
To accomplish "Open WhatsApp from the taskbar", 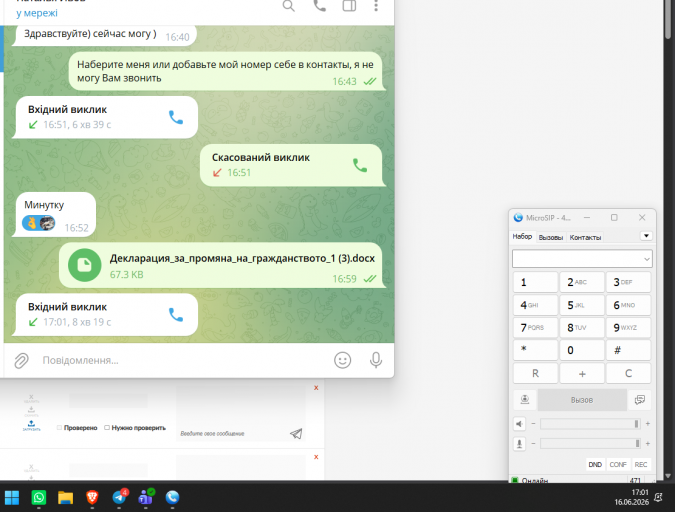I will (39, 497).
